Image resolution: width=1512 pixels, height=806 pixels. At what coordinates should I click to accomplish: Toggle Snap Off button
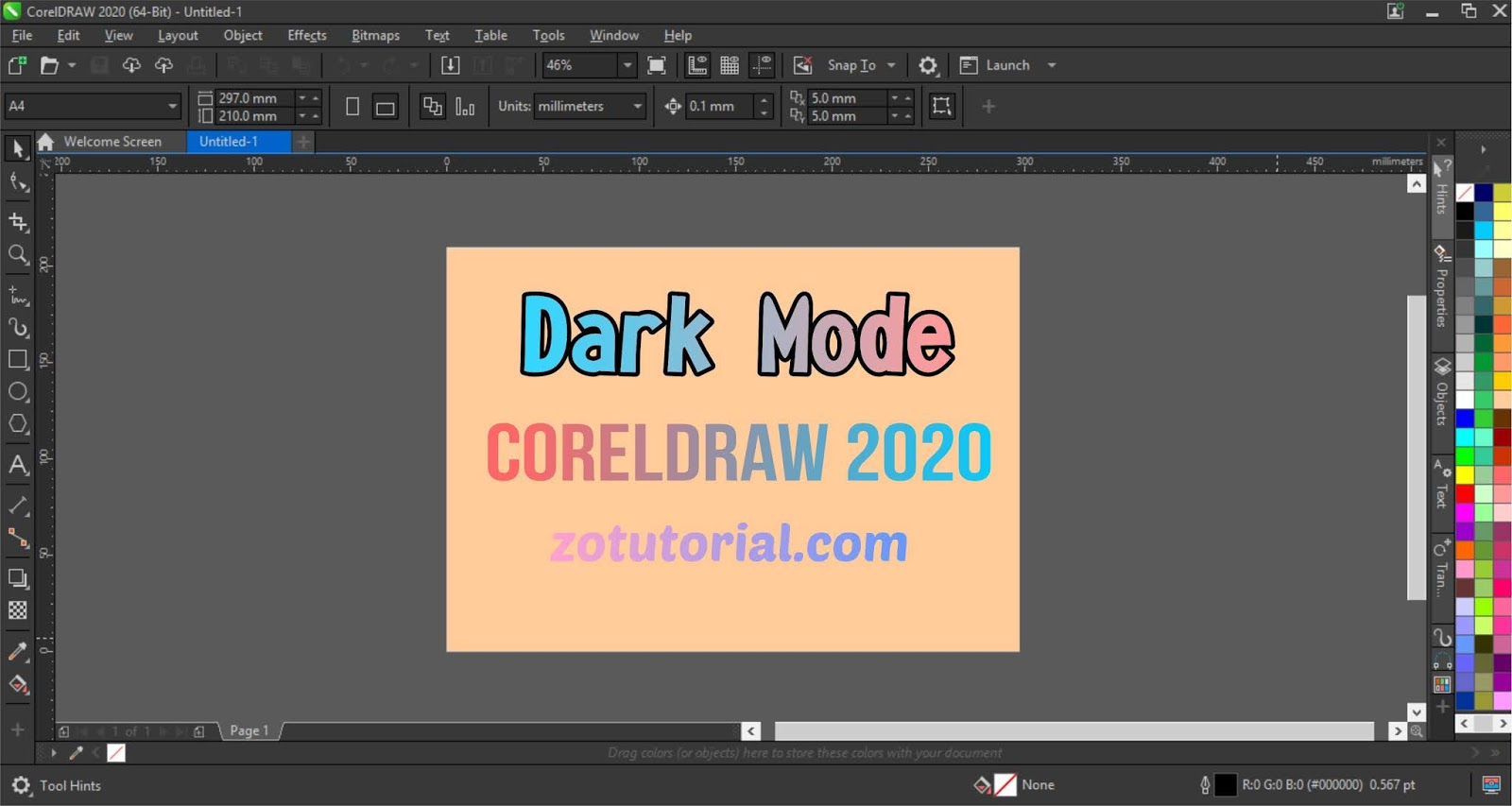(802, 65)
